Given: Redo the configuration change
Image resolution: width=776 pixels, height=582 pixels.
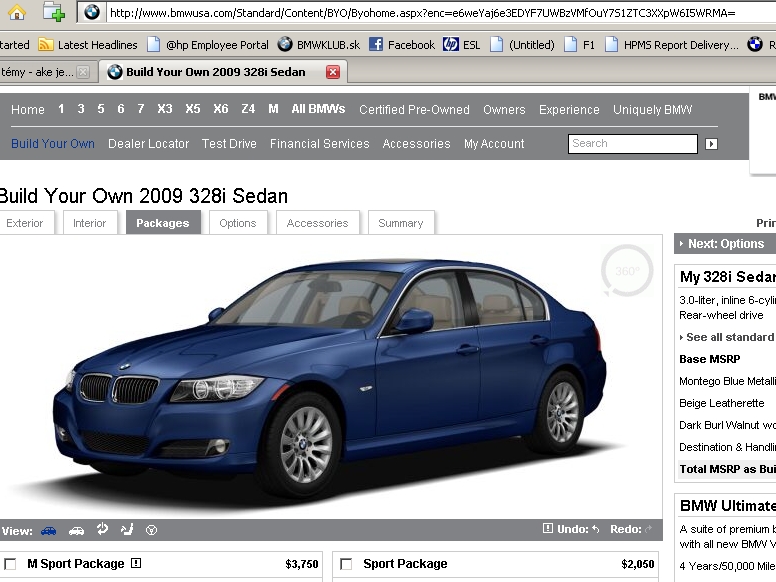Looking at the screenshot, I should click(631, 529).
